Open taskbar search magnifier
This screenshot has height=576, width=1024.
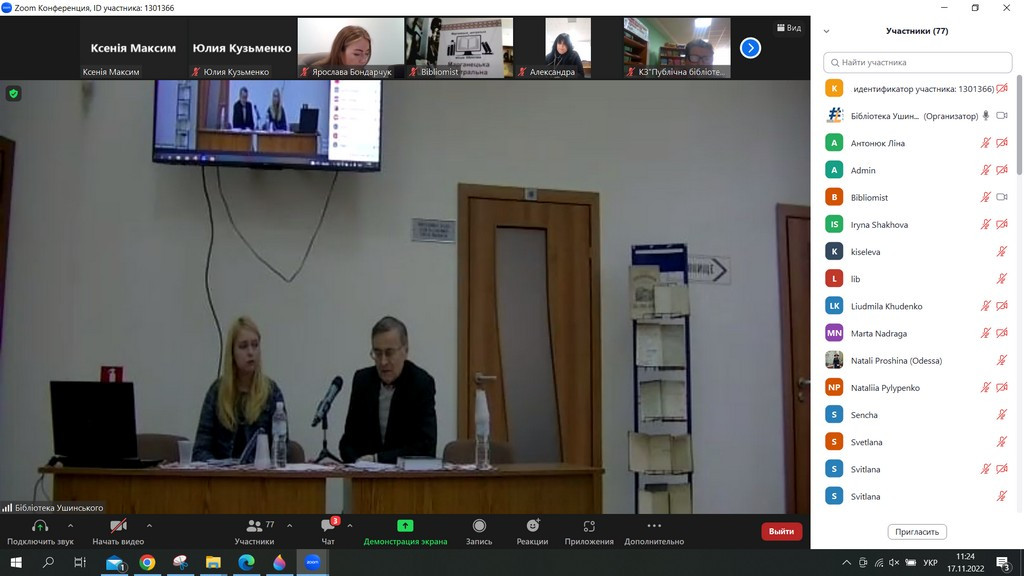pyautogui.click(x=48, y=562)
